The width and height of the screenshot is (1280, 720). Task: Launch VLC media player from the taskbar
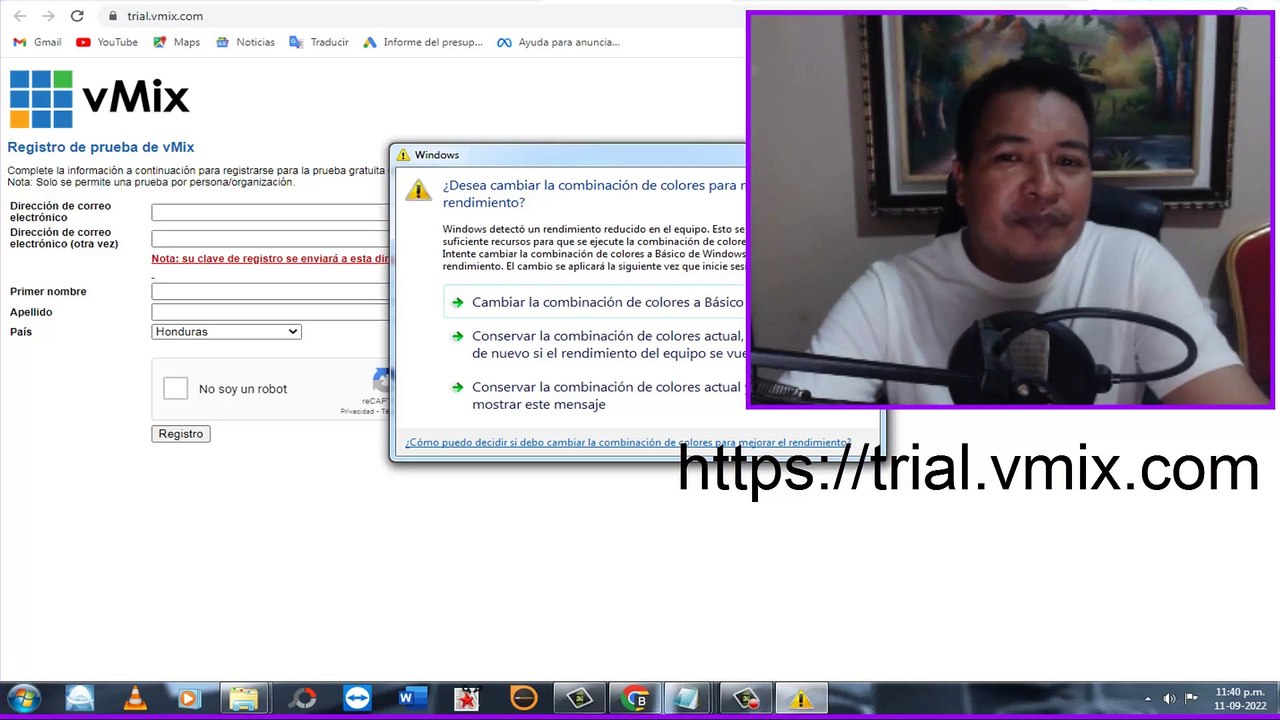[135, 698]
